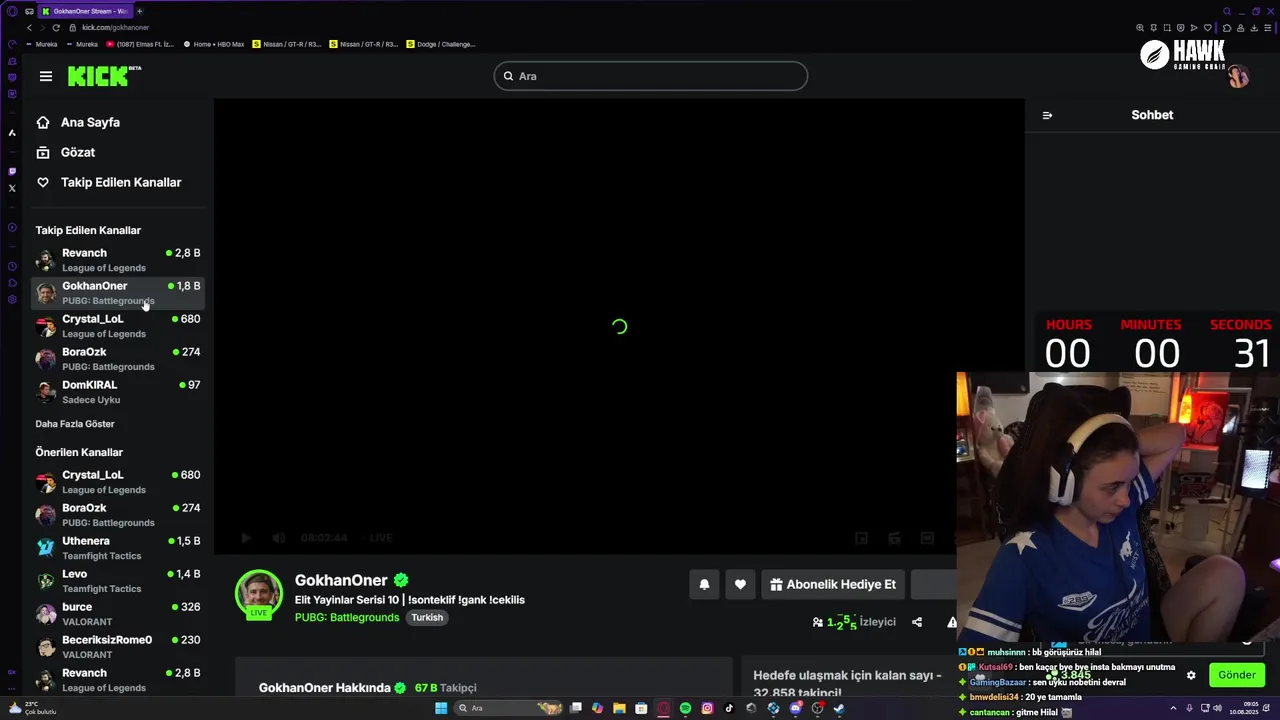Toggle follow heart button
This screenshot has width=1280, height=720.
[x=740, y=584]
